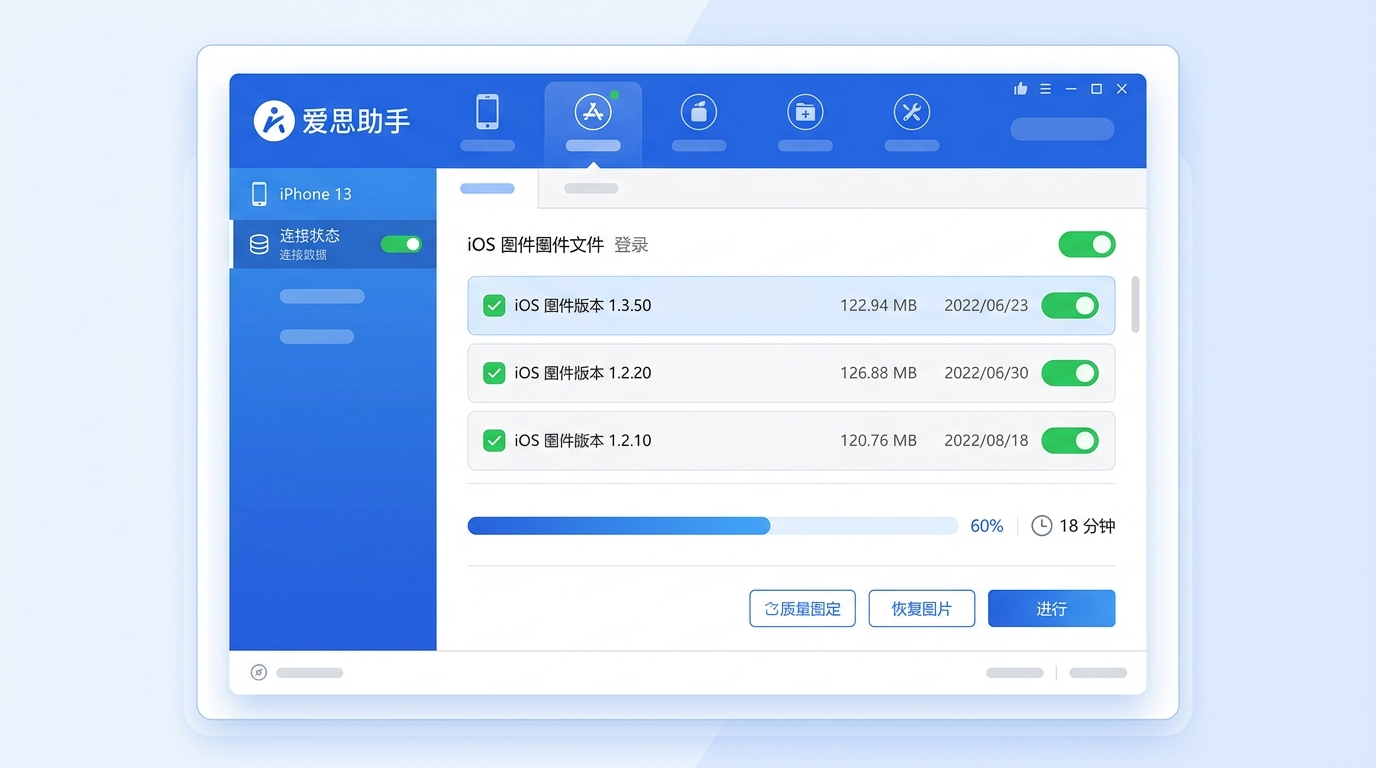Click the 18 分钟 remaining time text
Image resolution: width=1376 pixels, height=768 pixels.
pos(1087,526)
